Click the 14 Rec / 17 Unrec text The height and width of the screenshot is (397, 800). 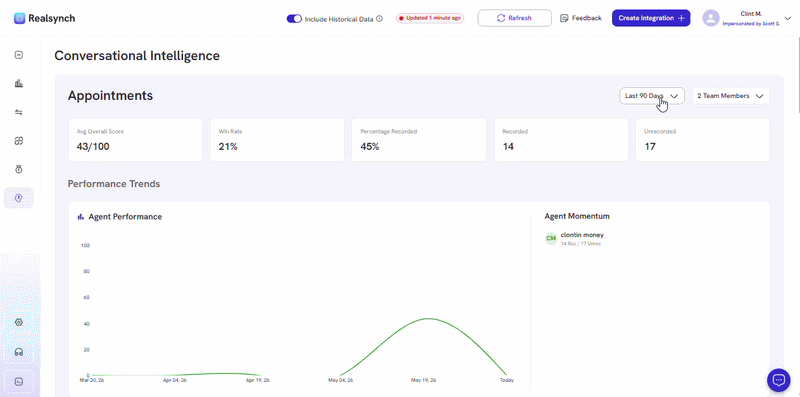pyautogui.click(x=581, y=244)
